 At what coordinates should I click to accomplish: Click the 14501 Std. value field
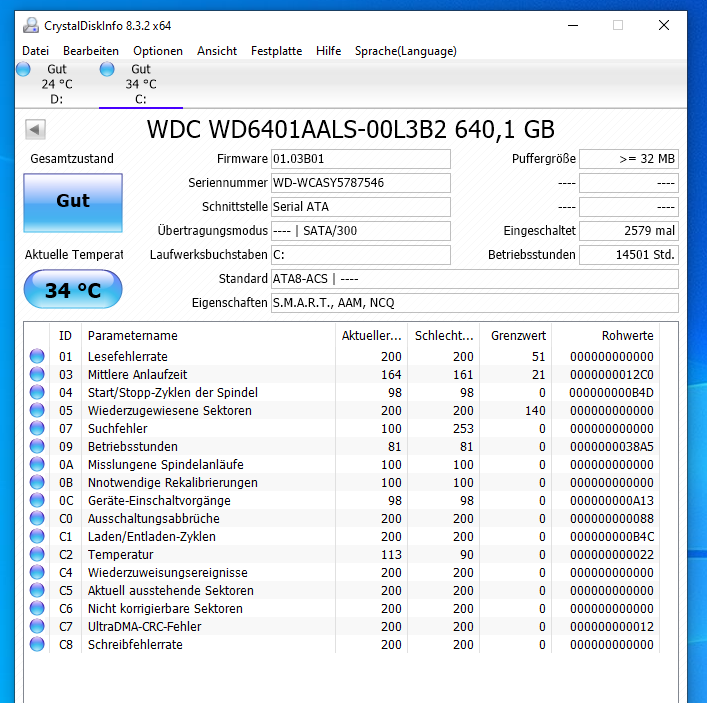629,255
